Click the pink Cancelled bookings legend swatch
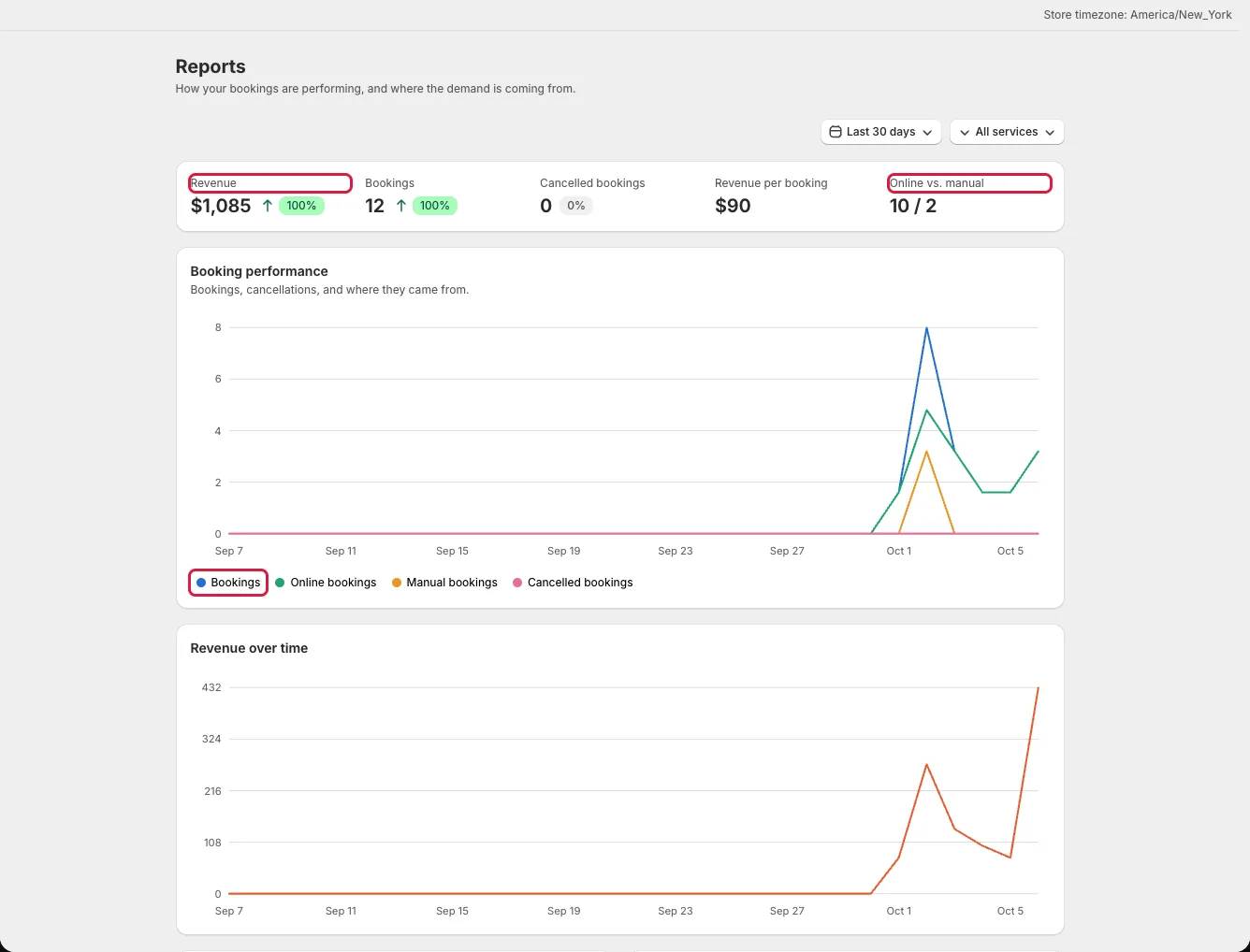The image size is (1250, 952). coord(517,583)
